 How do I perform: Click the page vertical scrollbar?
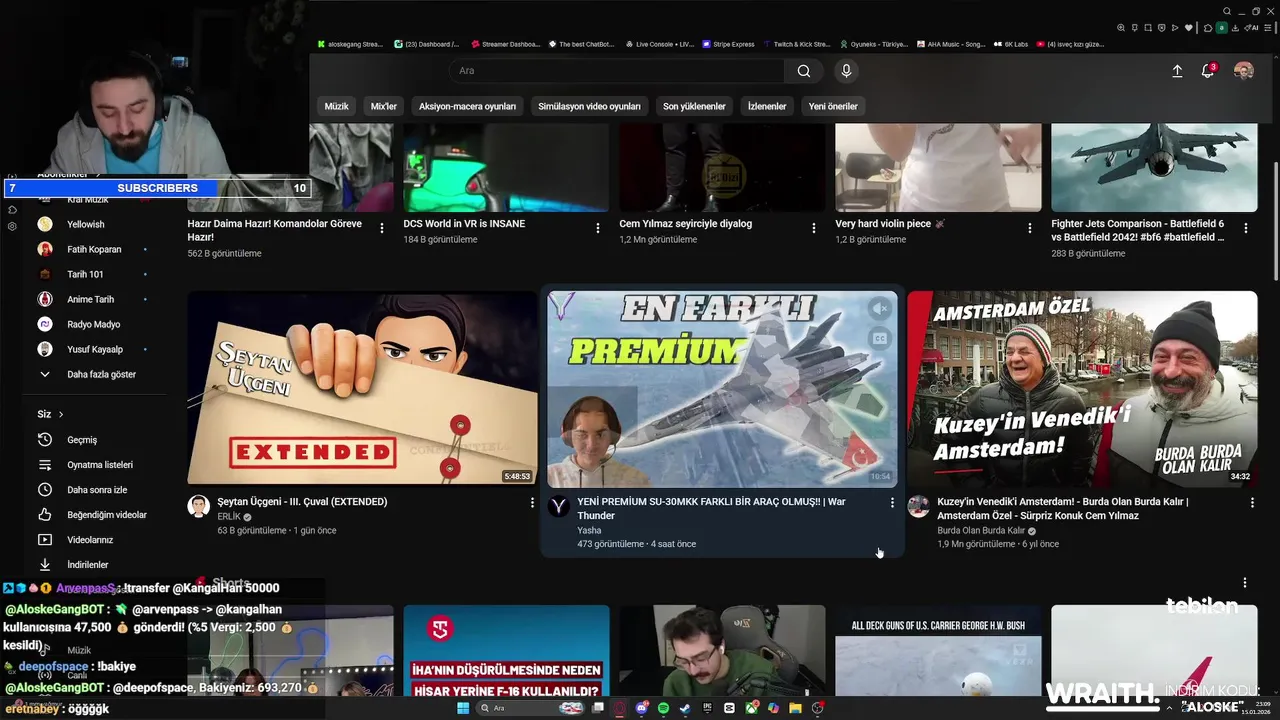click(x=1275, y=220)
